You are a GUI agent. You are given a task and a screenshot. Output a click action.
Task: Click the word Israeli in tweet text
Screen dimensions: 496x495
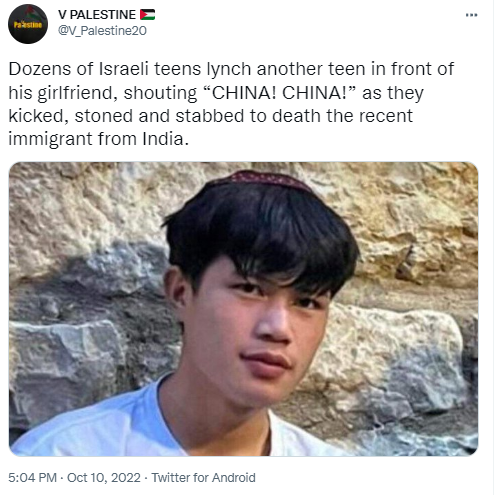tap(123, 69)
